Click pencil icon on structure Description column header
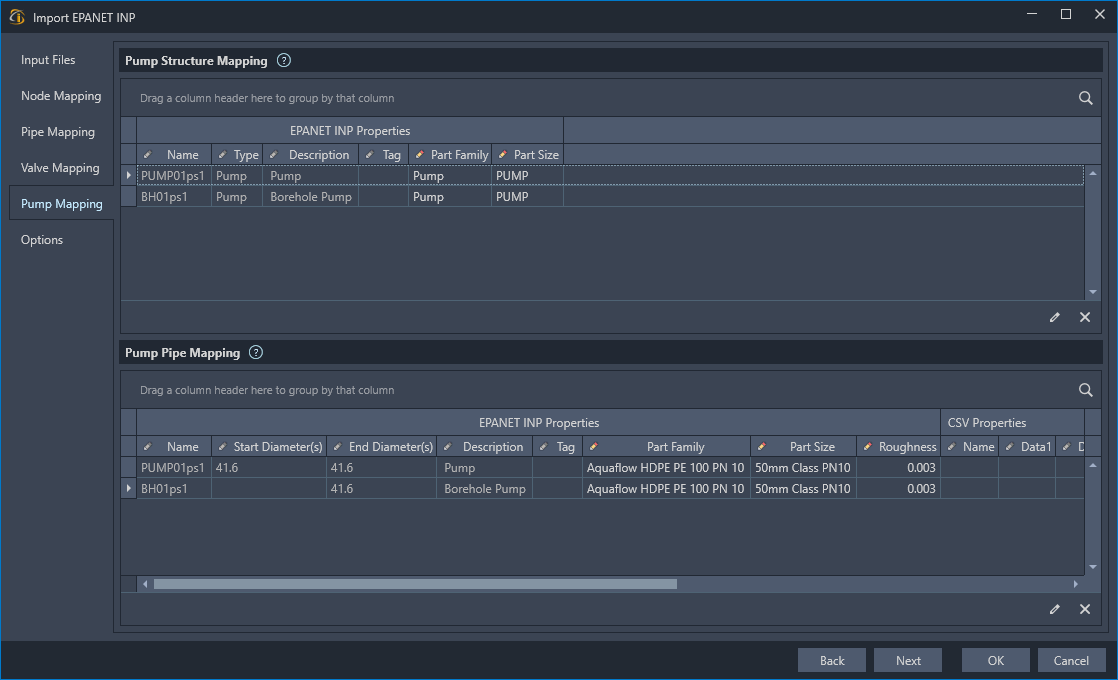The image size is (1118, 680). pos(273,155)
